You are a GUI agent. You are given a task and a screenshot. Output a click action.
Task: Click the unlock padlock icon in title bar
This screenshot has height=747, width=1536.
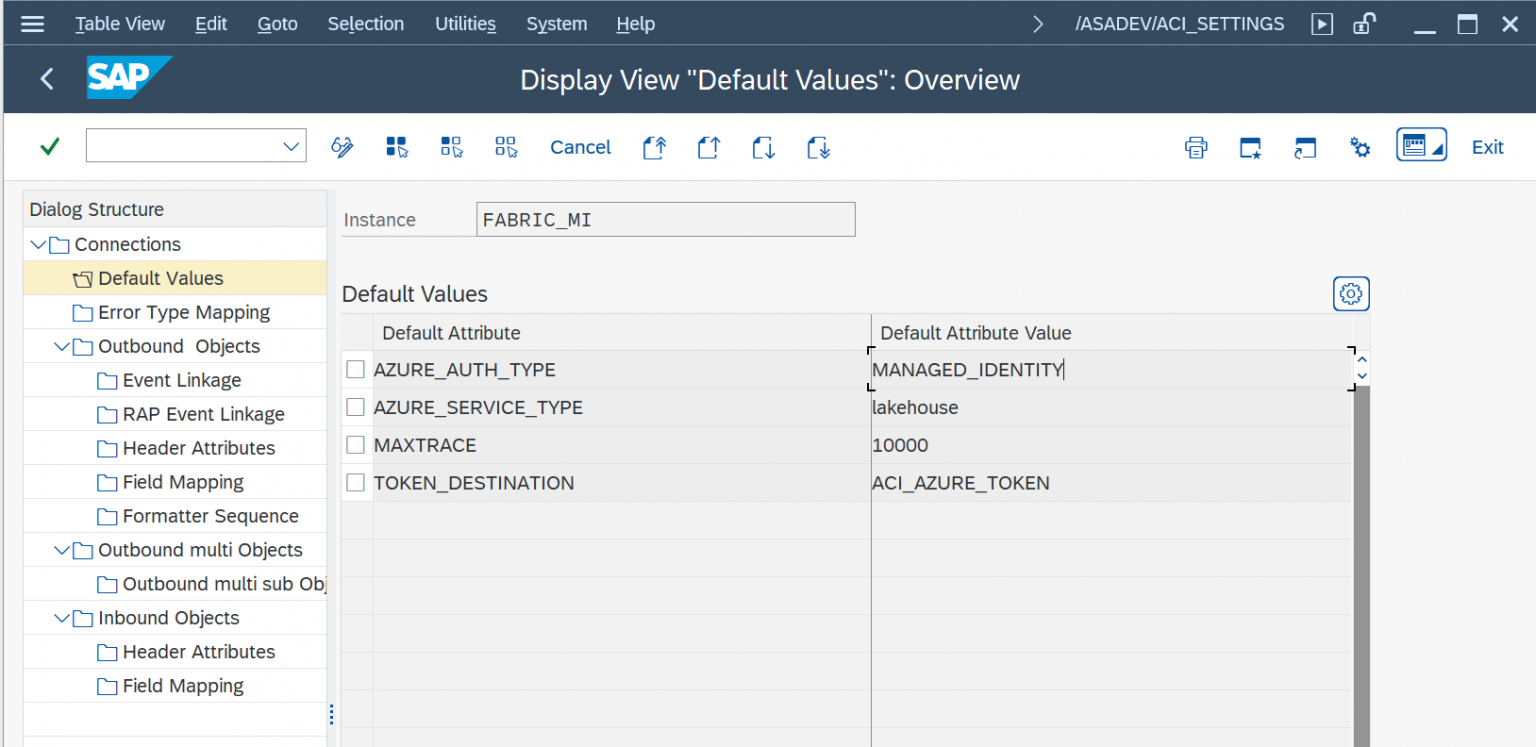[x=1363, y=24]
